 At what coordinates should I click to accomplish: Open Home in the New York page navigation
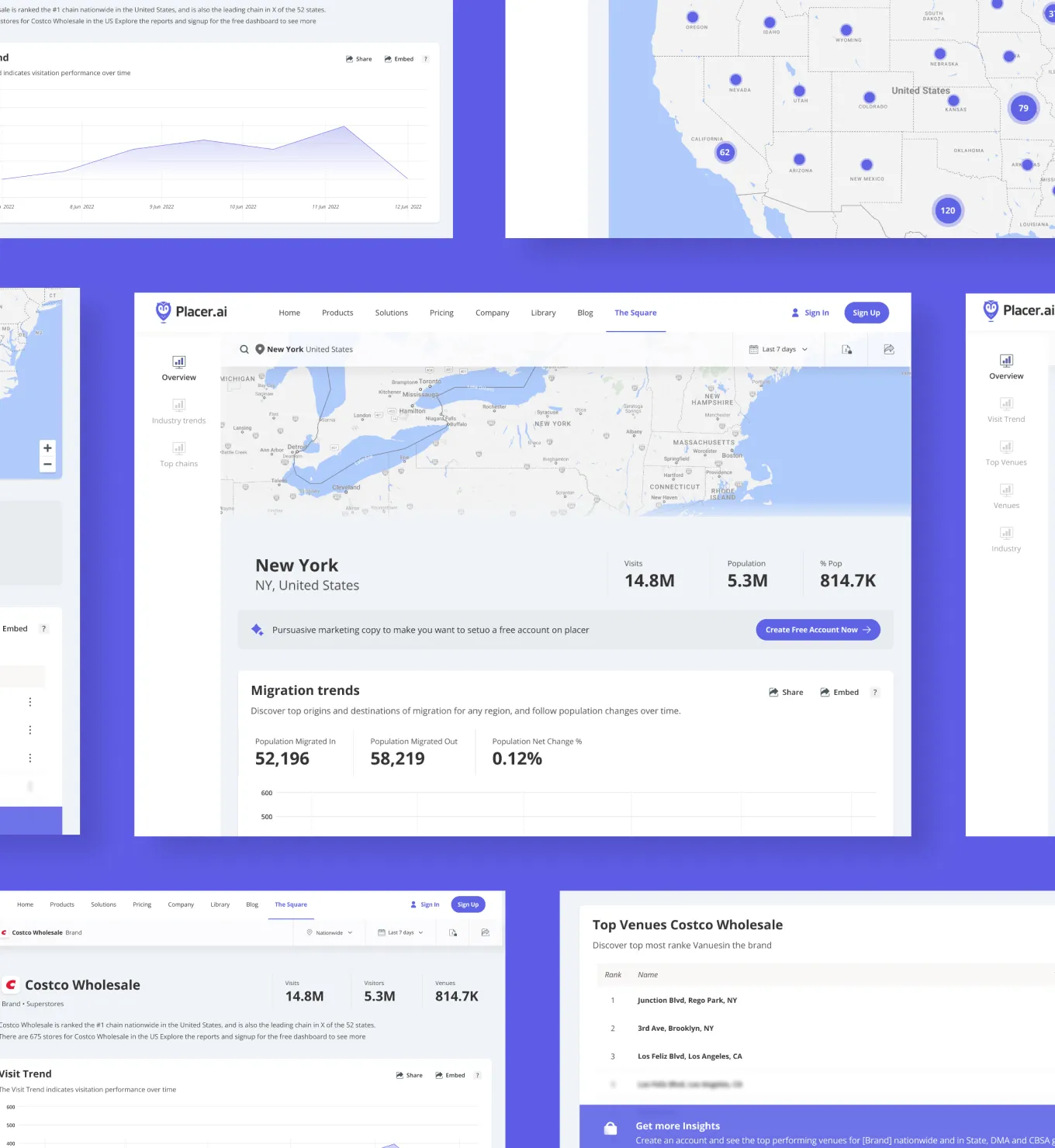(x=289, y=313)
